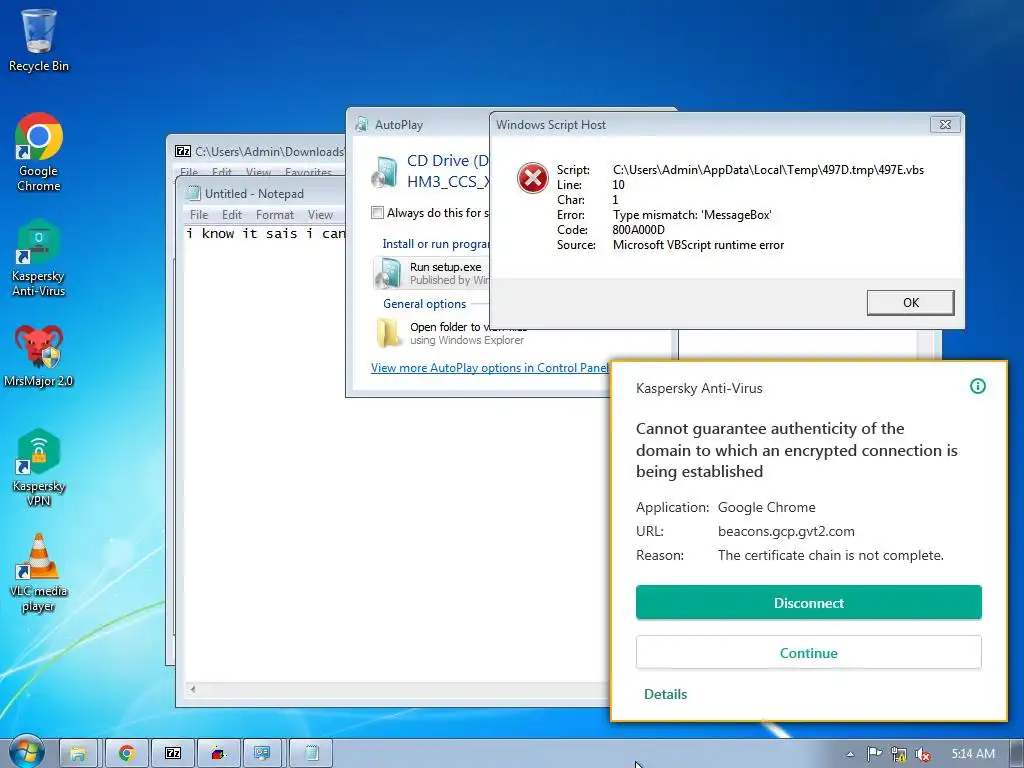Image resolution: width=1024 pixels, height=768 pixels.
Task: Open the Recycle Bin desktop icon
Action: point(39,39)
